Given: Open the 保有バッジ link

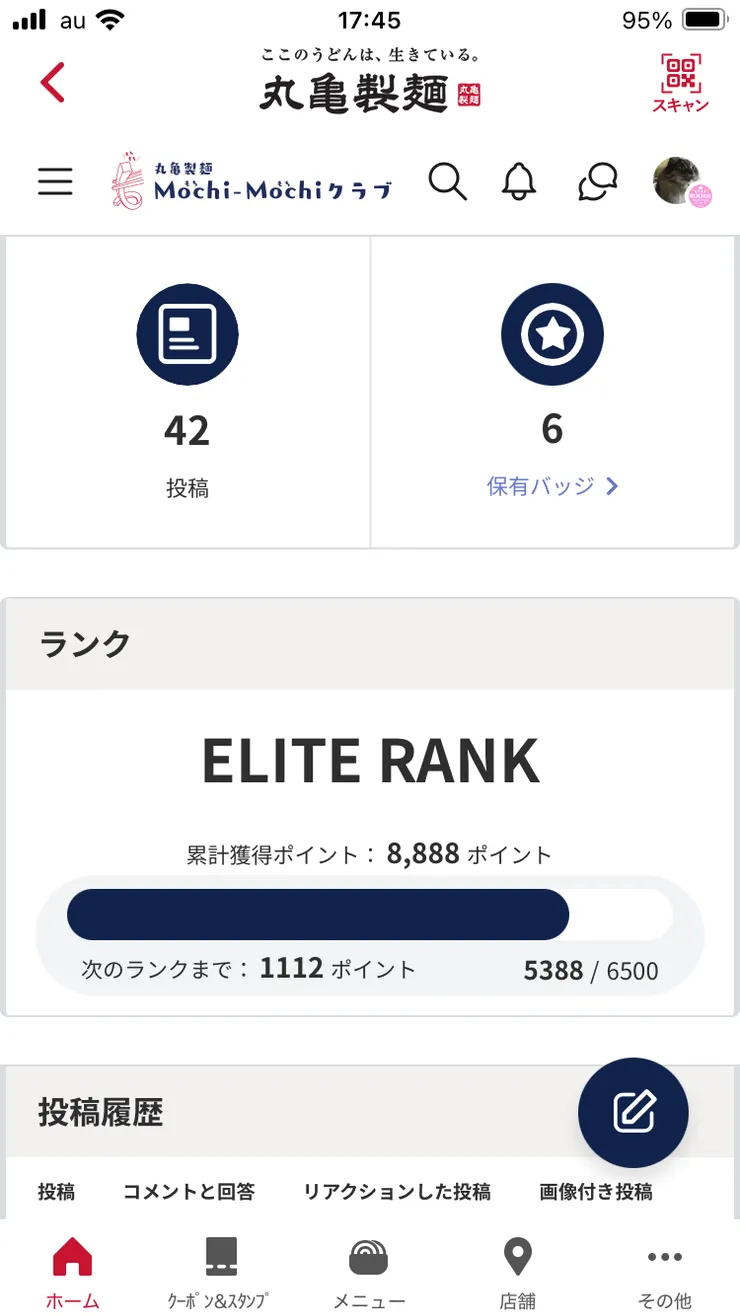Looking at the screenshot, I should click(552, 486).
